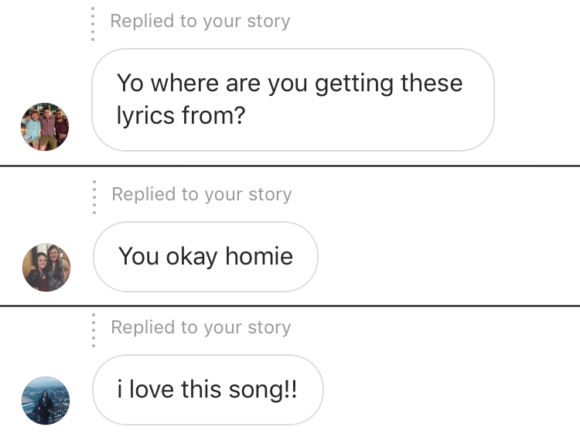The height and width of the screenshot is (434, 580).
Task: Click the divider line below 'You okay homie'
Action: [290, 306]
